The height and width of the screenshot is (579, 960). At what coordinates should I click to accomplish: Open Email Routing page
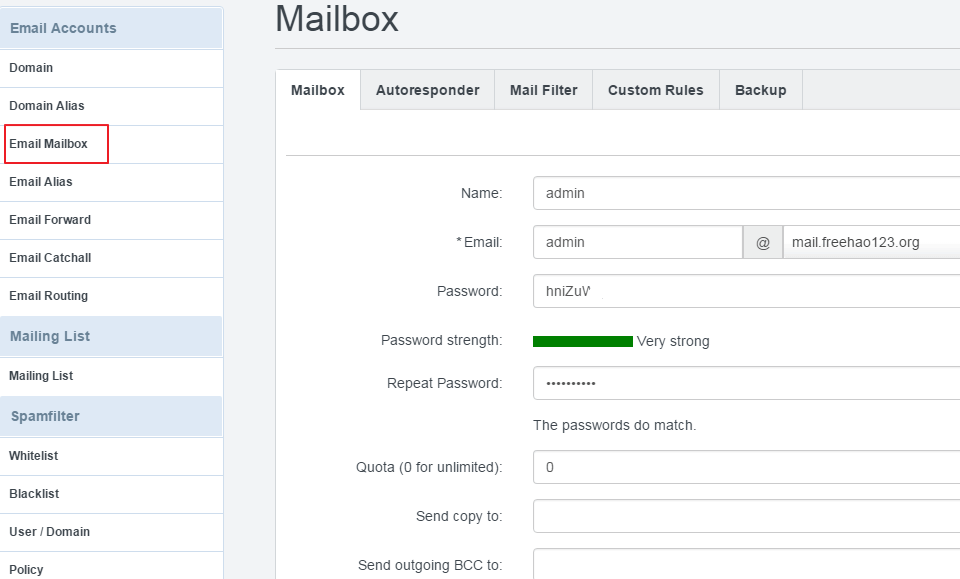(111, 296)
